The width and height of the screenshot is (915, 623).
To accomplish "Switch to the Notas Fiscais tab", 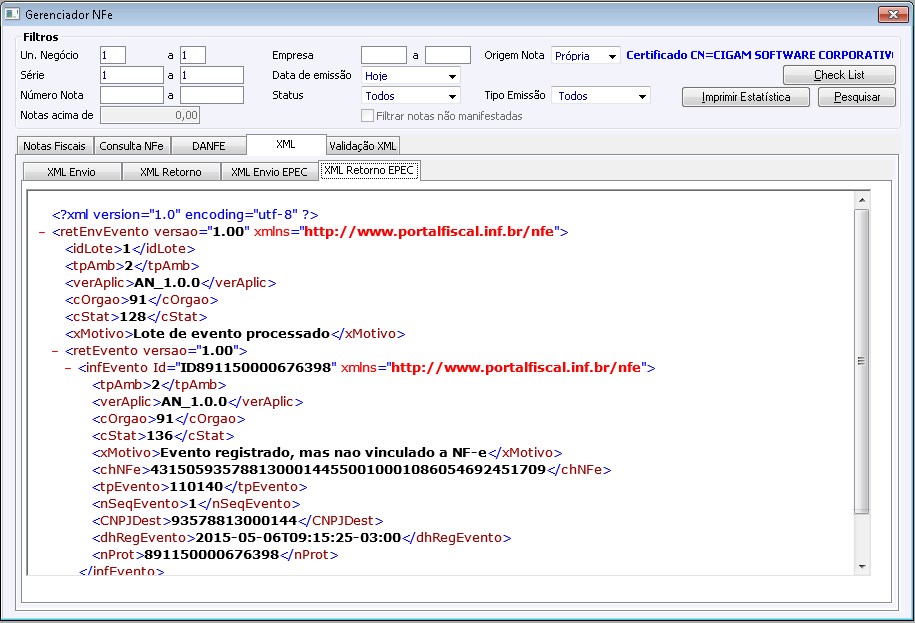I will (54, 146).
